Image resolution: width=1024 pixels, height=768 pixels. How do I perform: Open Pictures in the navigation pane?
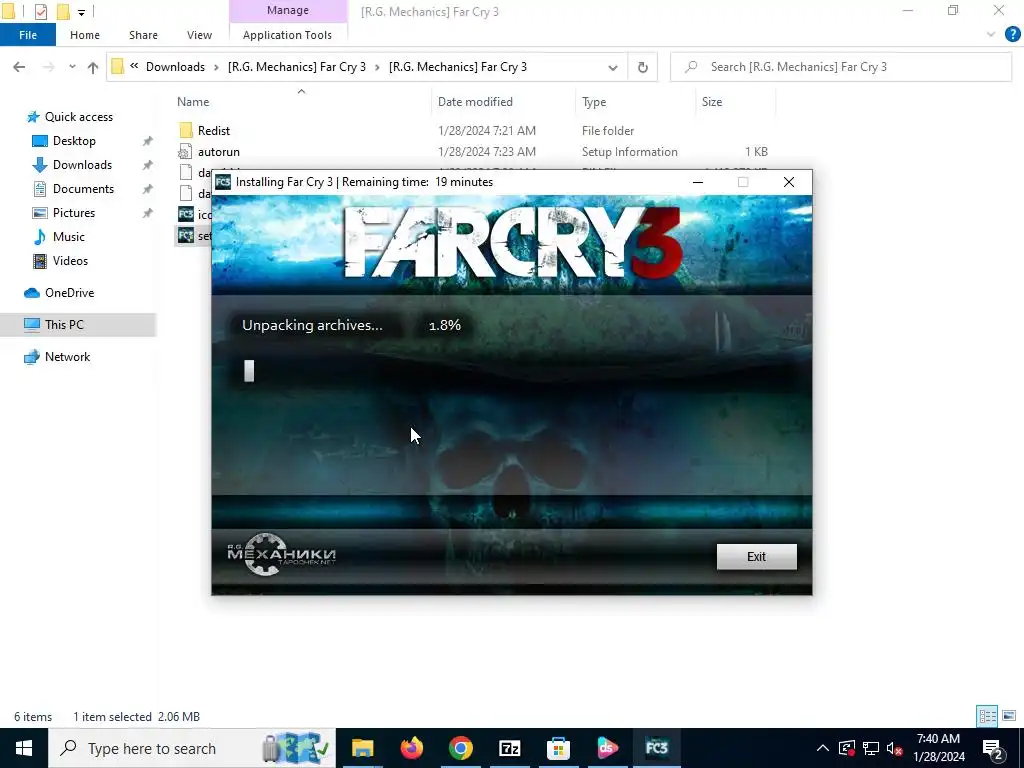point(73,213)
